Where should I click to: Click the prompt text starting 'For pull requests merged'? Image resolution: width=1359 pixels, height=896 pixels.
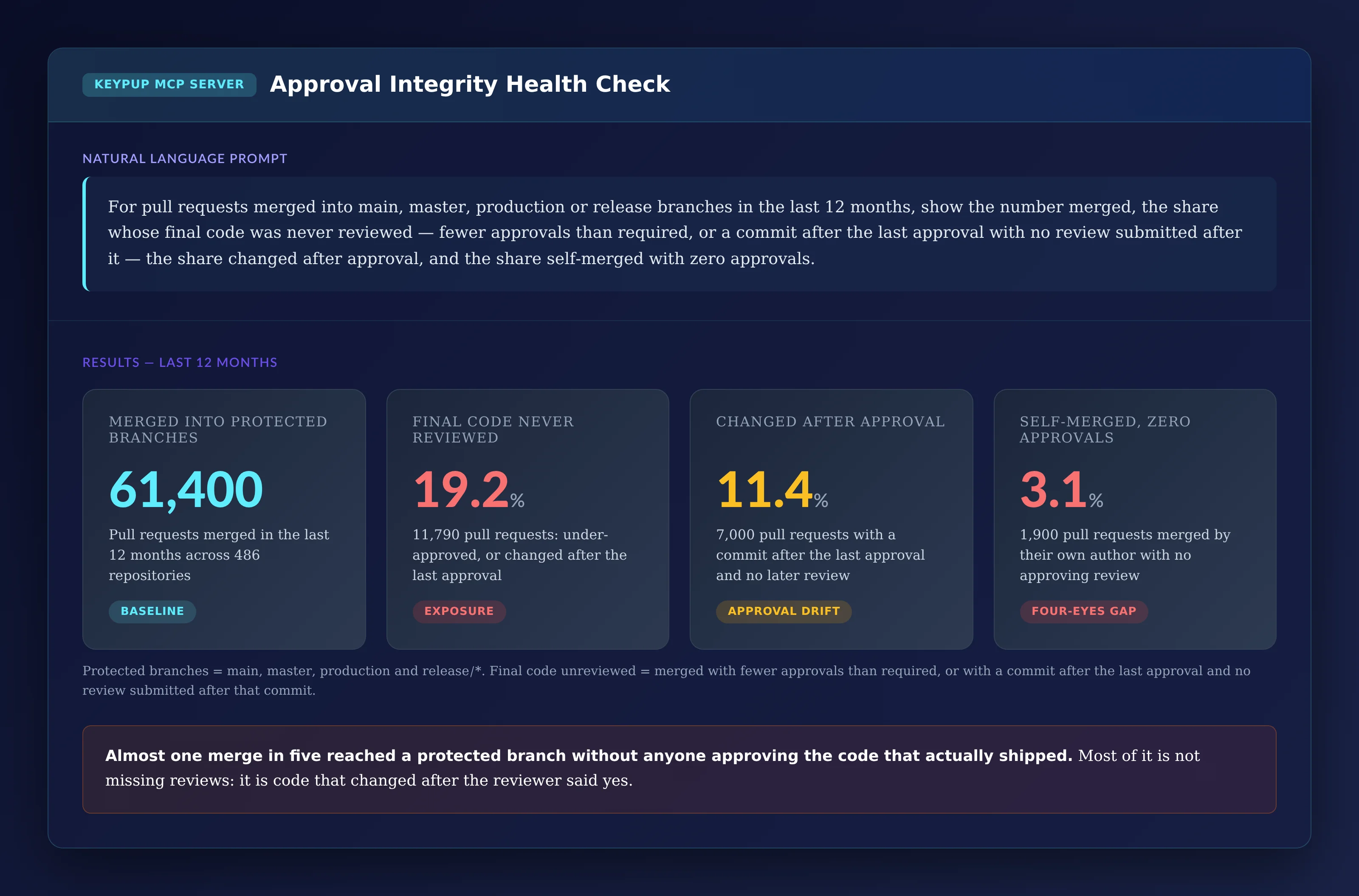coord(674,233)
